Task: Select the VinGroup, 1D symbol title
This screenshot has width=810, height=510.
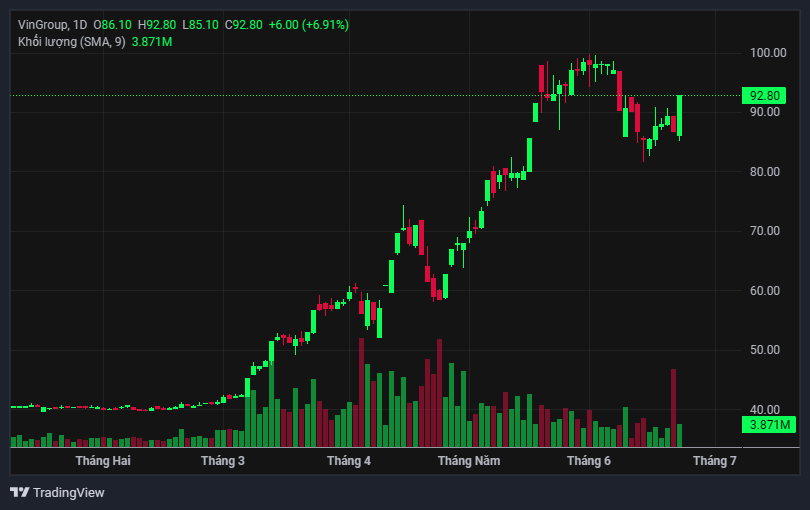Action: (x=52, y=25)
